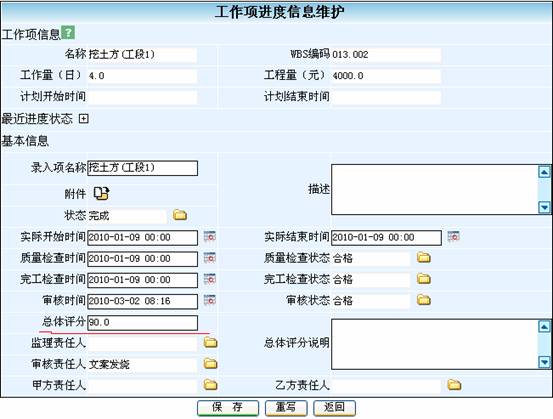Viewport: 553px width, 419px height.
Task: Click down arrow of 描述 scrollbar
Action: click(545, 207)
